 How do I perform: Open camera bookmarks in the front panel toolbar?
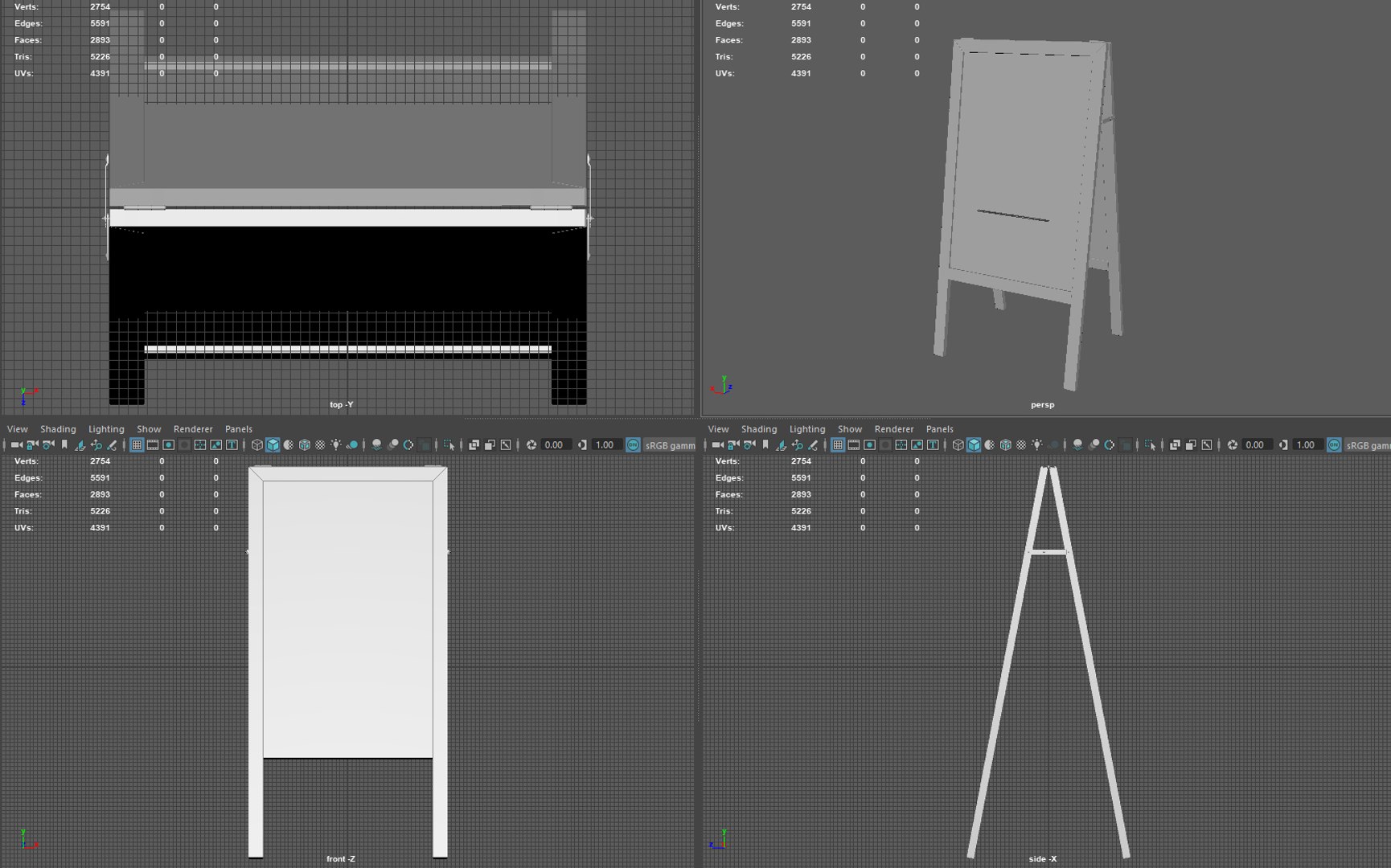(x=64, y=444)
